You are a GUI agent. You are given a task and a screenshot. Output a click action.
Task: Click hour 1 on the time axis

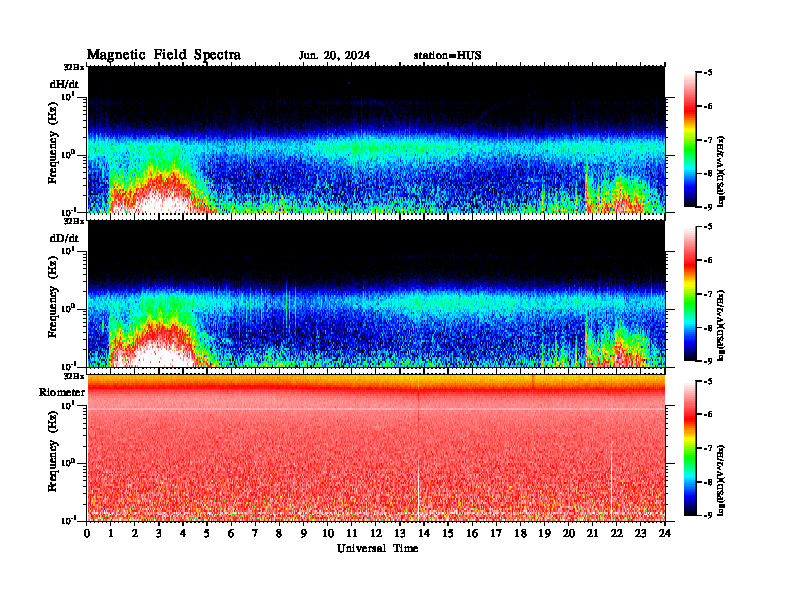tap(111, 533)
